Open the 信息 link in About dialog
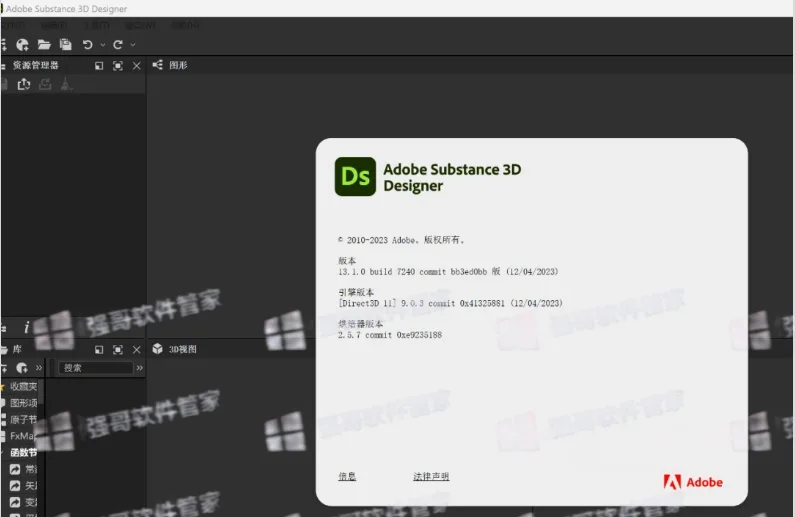Viewport: 795px width, 517px height. (x=347, y=476)
